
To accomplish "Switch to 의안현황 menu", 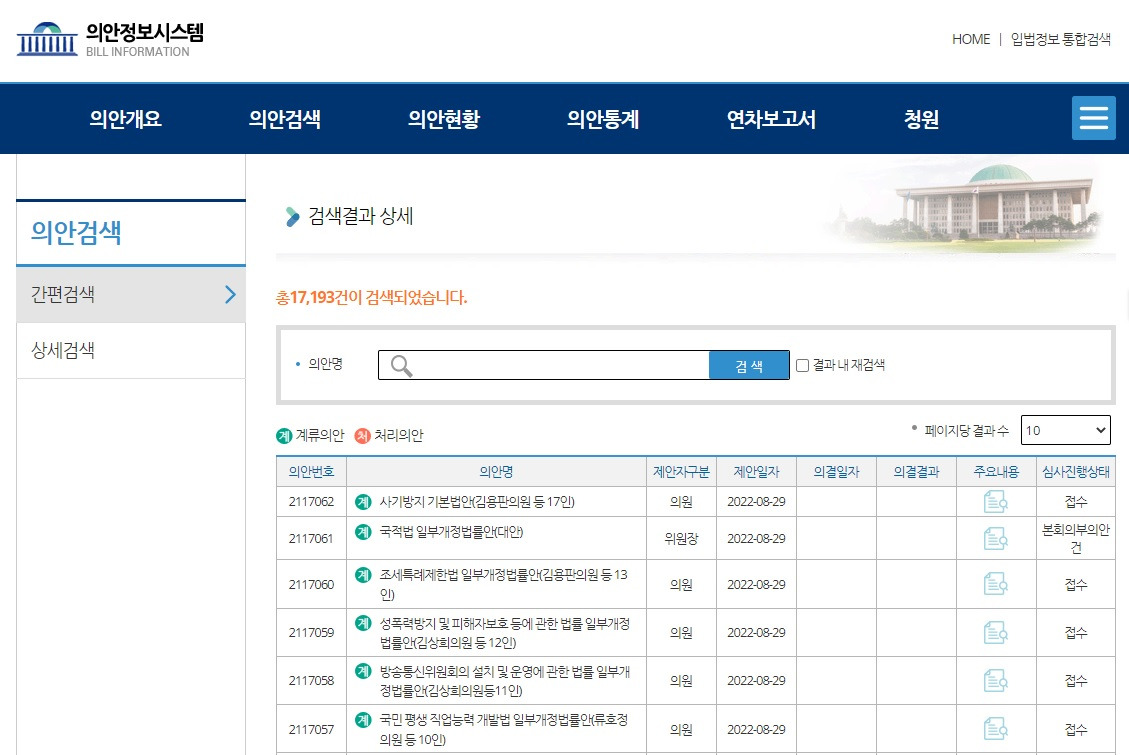I will [x=443, y=118].
